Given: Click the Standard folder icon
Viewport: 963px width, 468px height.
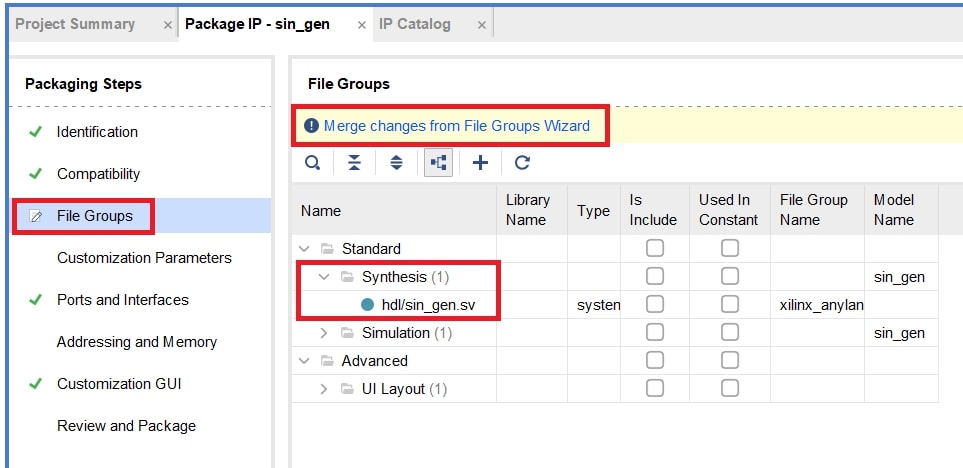Looking at the screenshot, I should 327,249.
